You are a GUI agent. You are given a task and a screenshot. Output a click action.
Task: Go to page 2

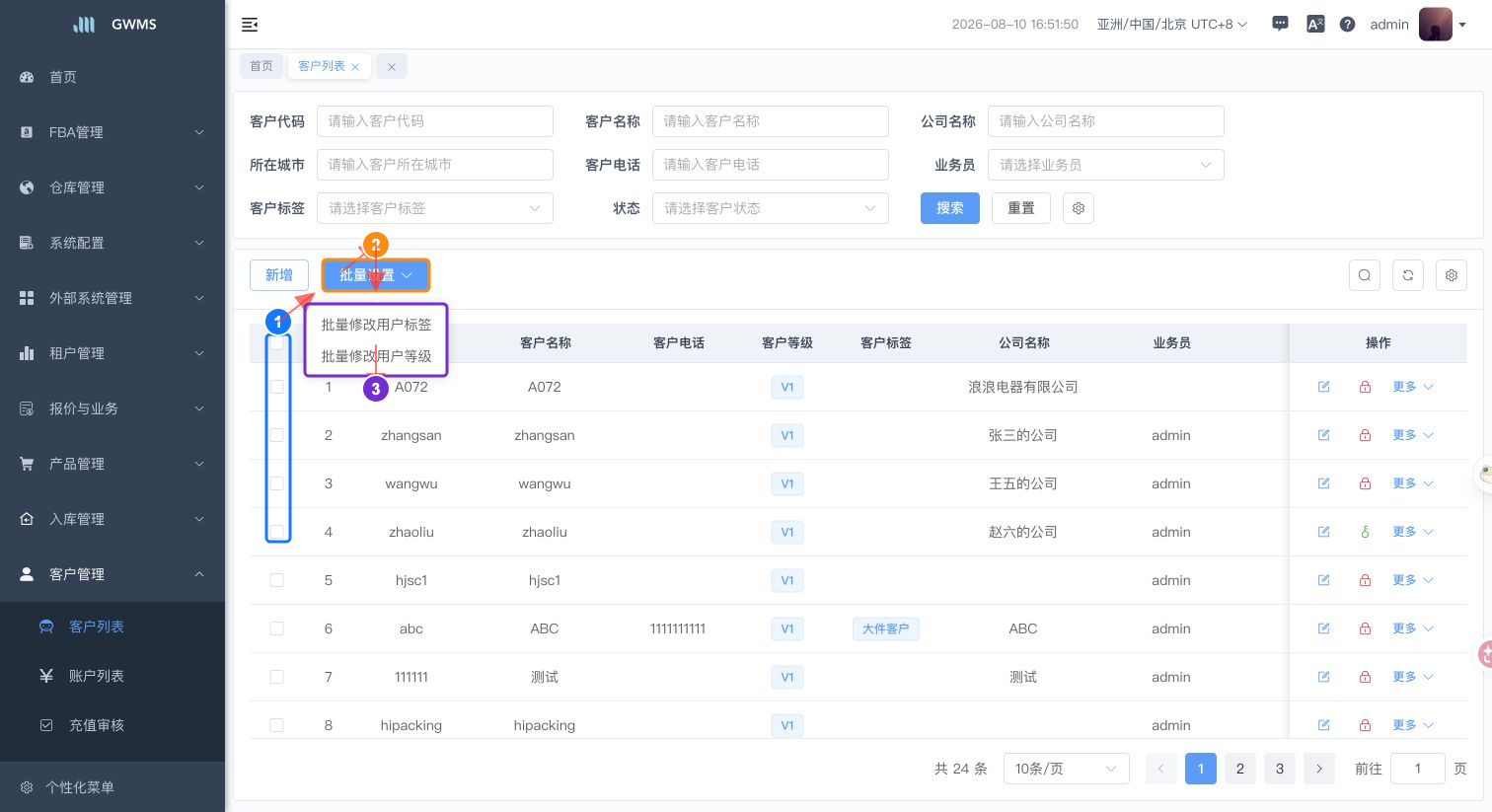pyautogui.click(x=1240, y=769)
